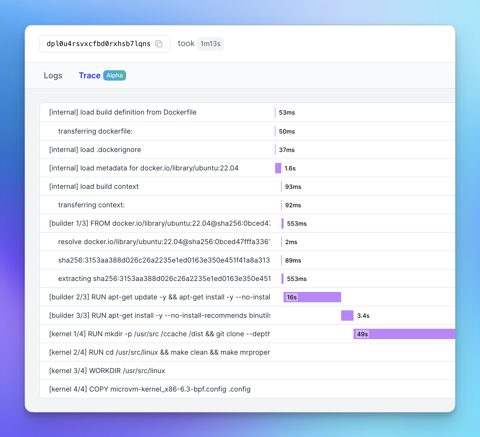Click the 92ms duration label
The width and height of the screenshot is (480, 437).
click(x=293, y=205)
